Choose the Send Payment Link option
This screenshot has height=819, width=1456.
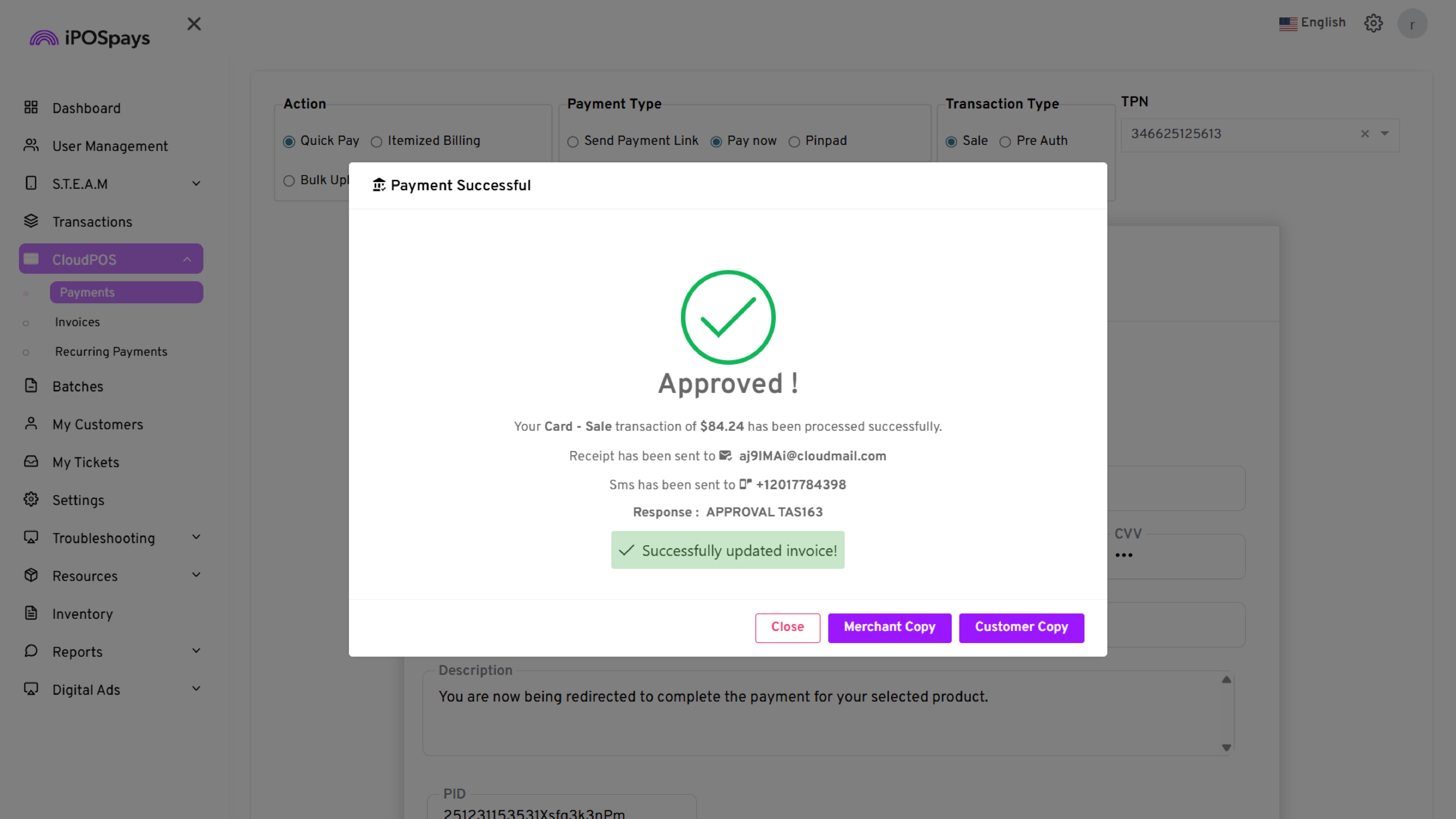pos(573,142)
